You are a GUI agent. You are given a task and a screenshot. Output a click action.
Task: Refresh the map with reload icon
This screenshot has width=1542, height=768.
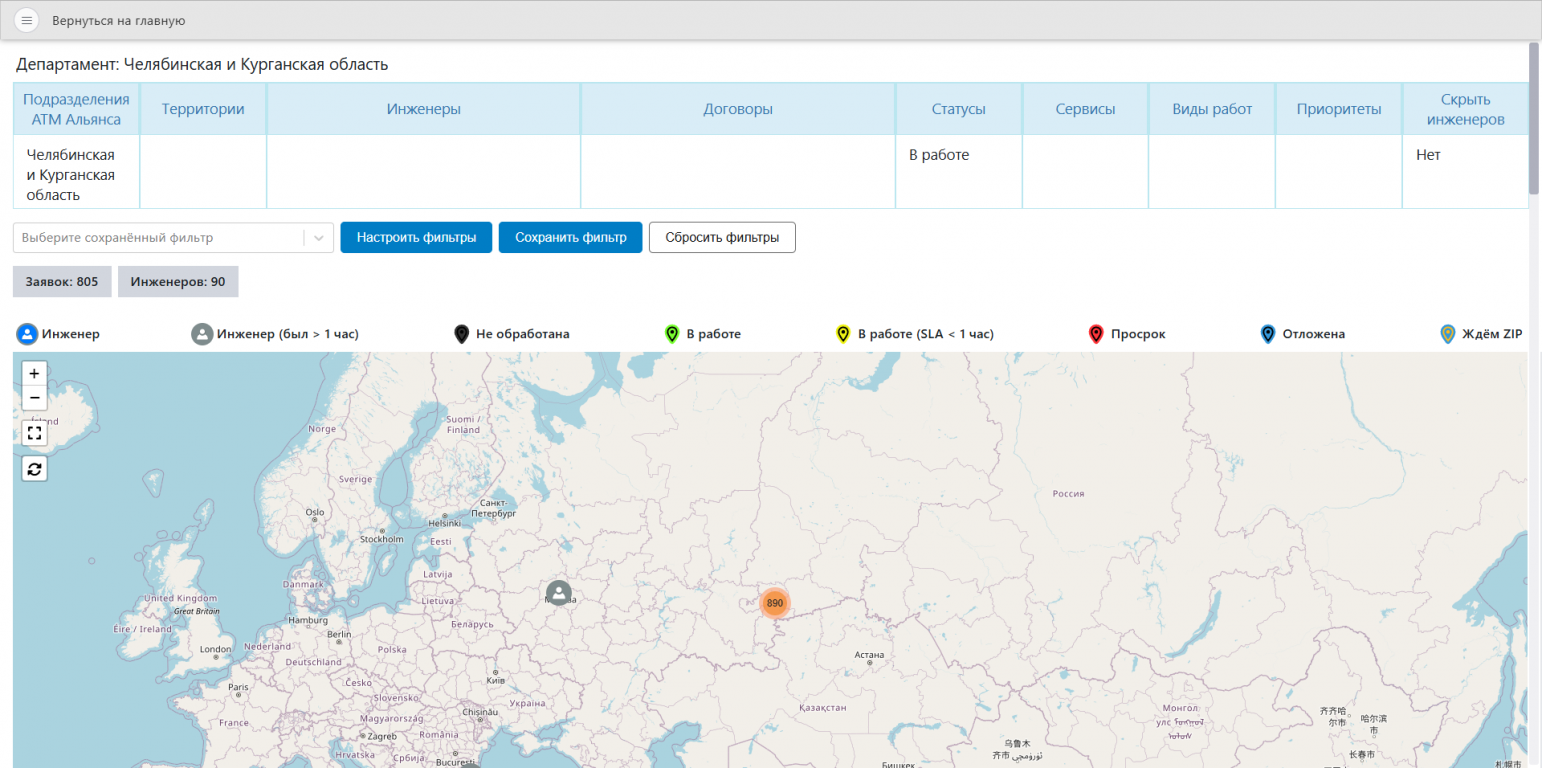(x=35, y=468)
